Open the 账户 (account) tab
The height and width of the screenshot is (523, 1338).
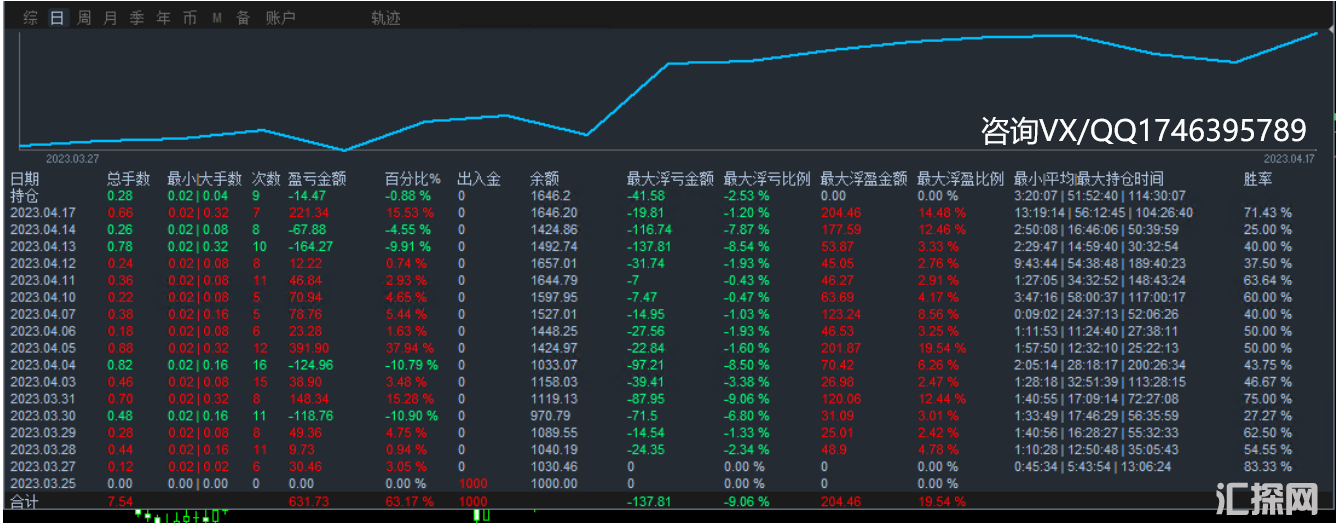281,18
